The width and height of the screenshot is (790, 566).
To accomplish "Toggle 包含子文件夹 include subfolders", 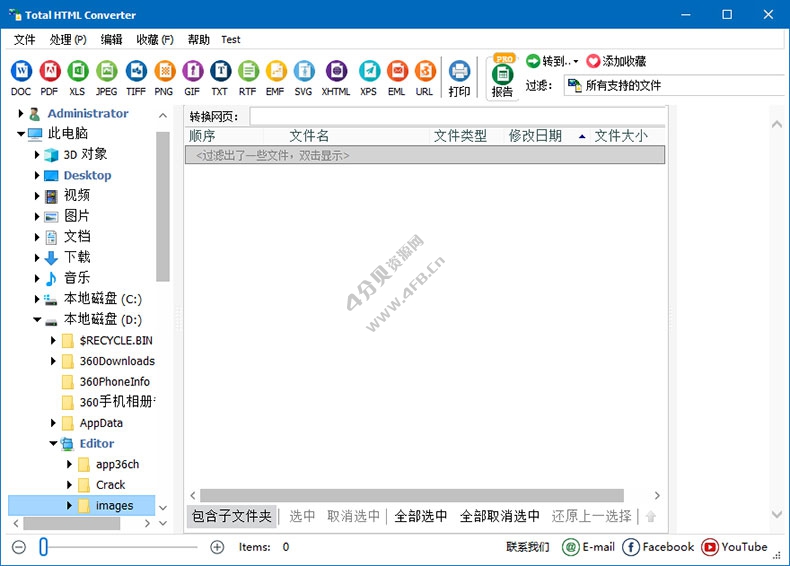I will 232,516.
